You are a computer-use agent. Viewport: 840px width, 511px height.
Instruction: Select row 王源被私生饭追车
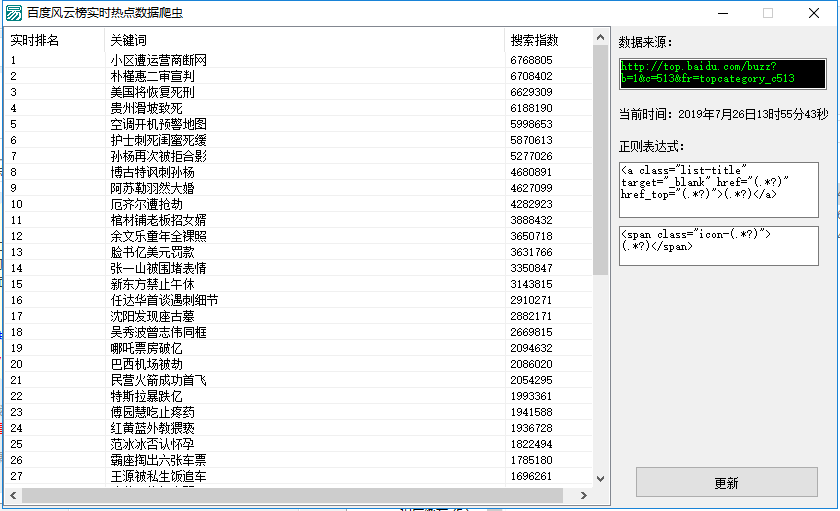point(298,476)
